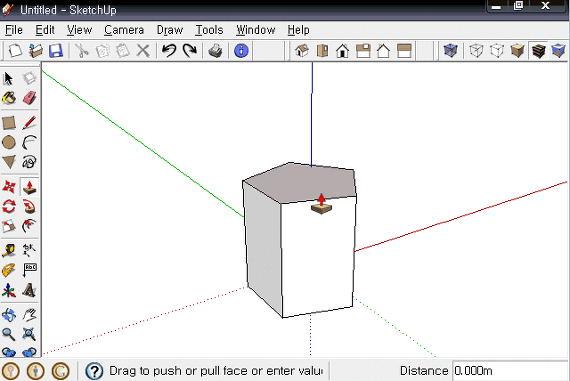Pick the Paint Bucket tool
570x381 pixels.
click(x=9, y=98)
